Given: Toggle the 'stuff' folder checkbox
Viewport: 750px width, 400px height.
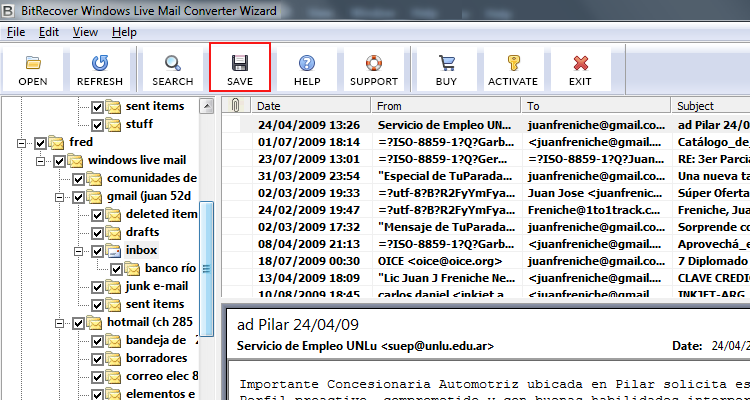Looking at the screenshot, I should coord(97,125).
